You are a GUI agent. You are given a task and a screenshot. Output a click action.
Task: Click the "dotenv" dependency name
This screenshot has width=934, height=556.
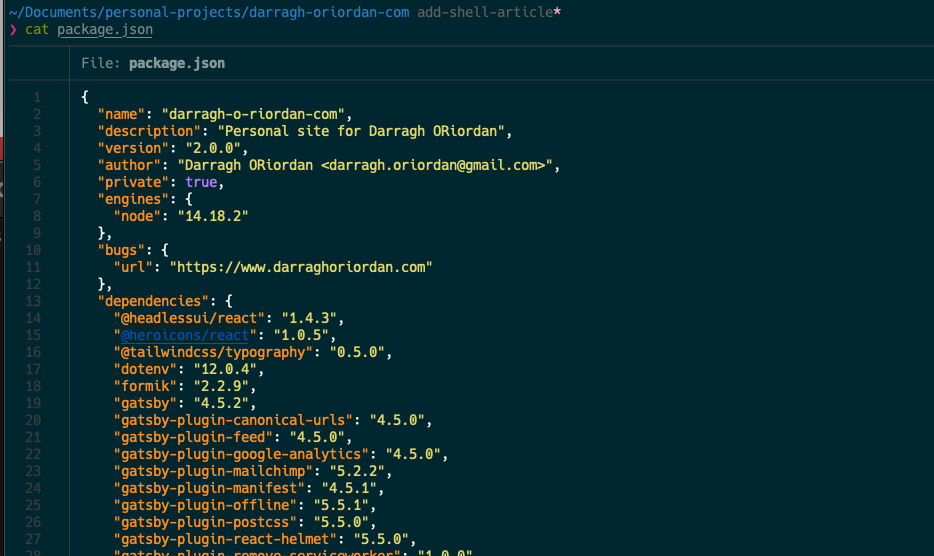[x=145, y=369]
